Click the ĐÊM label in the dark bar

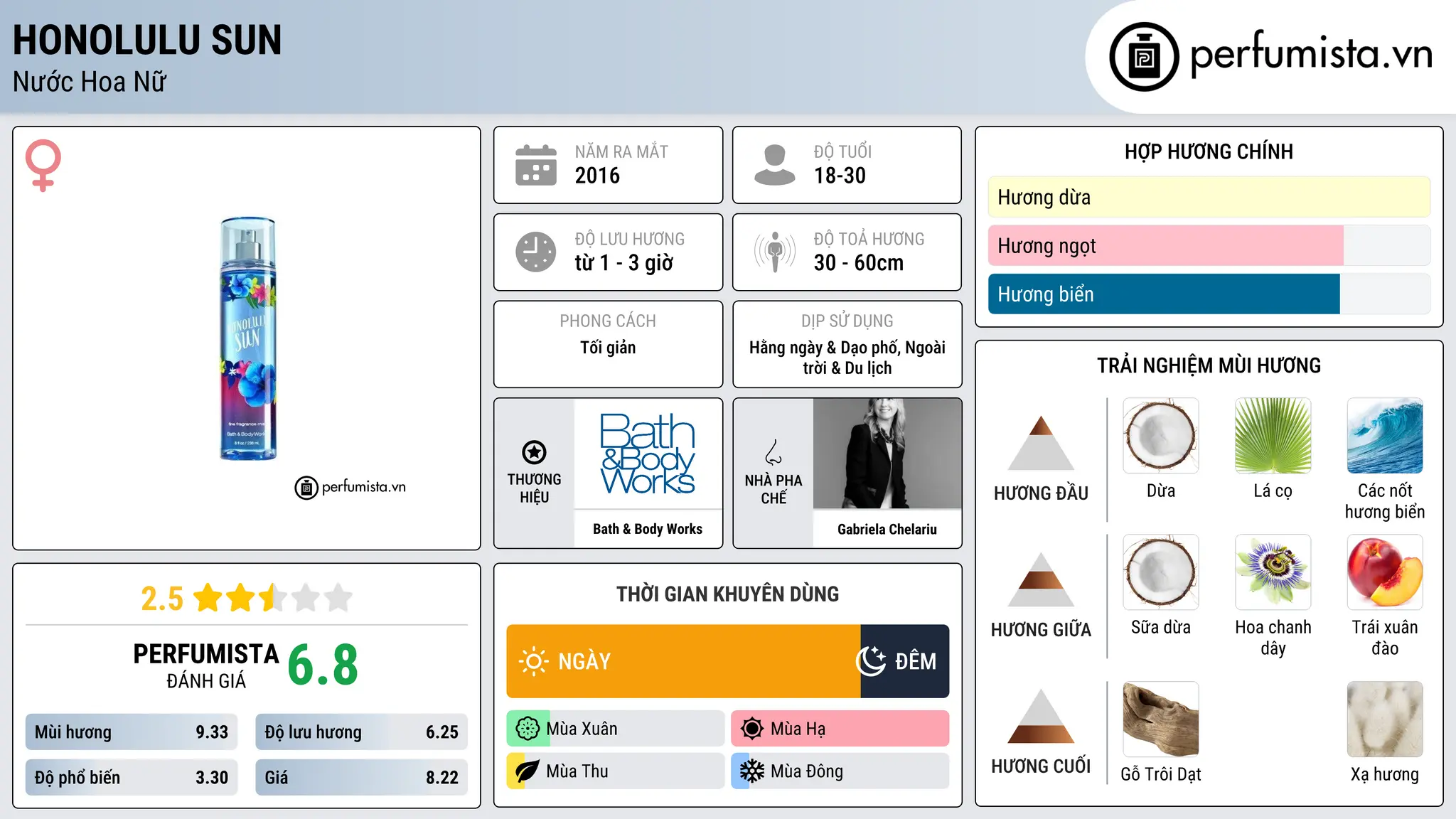pos(916,662)
